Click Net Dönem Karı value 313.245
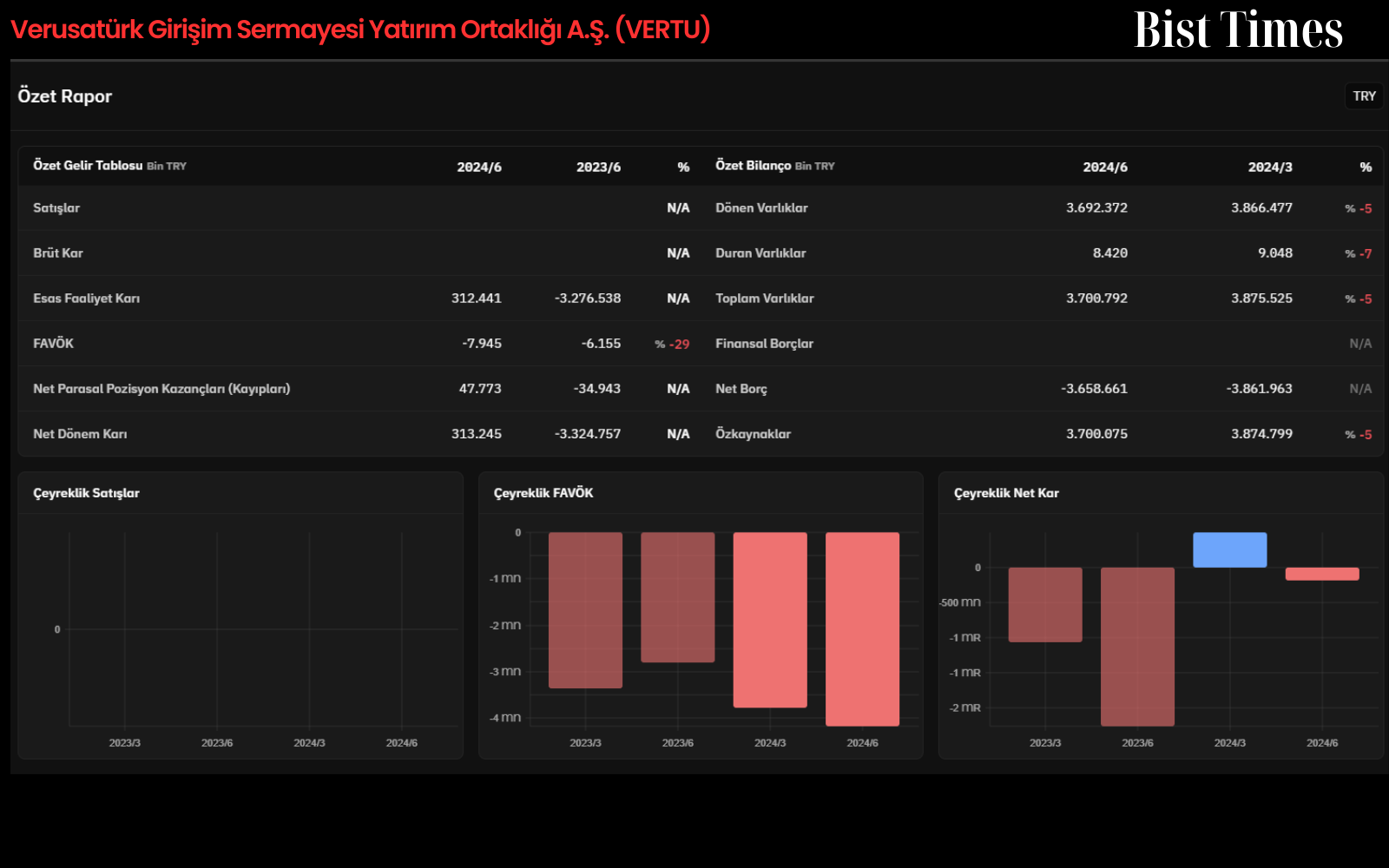Image resolution: width=1389 pixels, height=868 pixels. [x=476, y=434]
